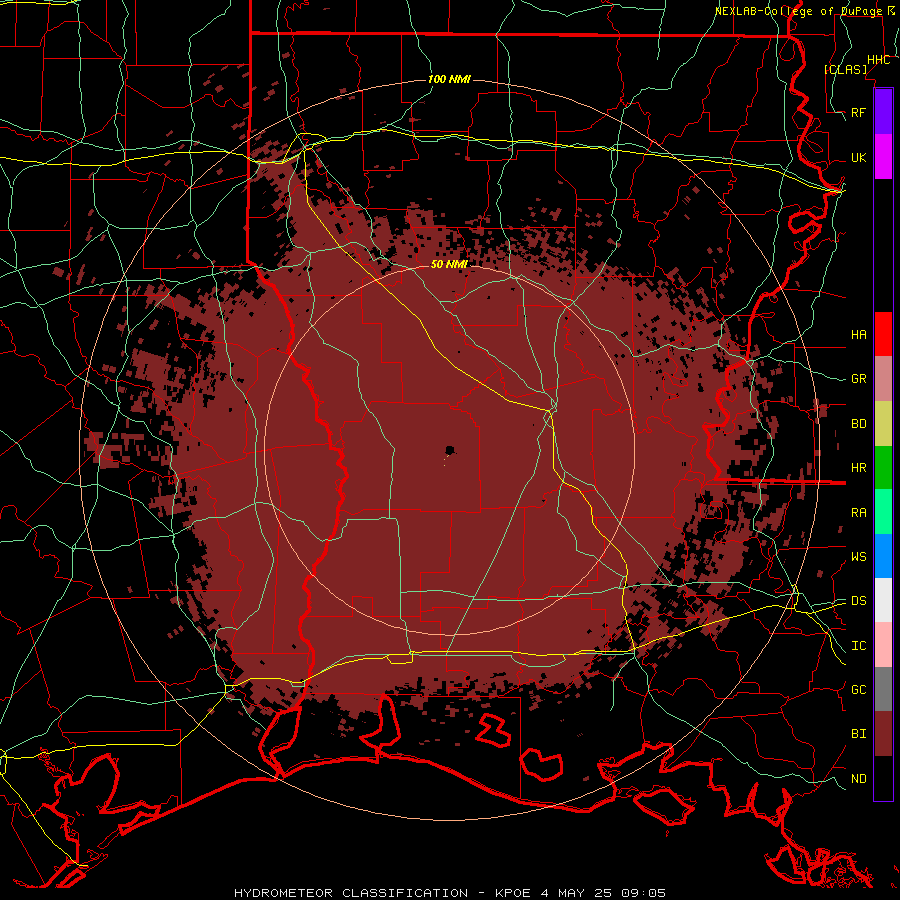Image resolution: width=900 pixels, height=900 pixels.
Task: Click the BD yellow legend swatch
Action: click(x=883, y=423)
